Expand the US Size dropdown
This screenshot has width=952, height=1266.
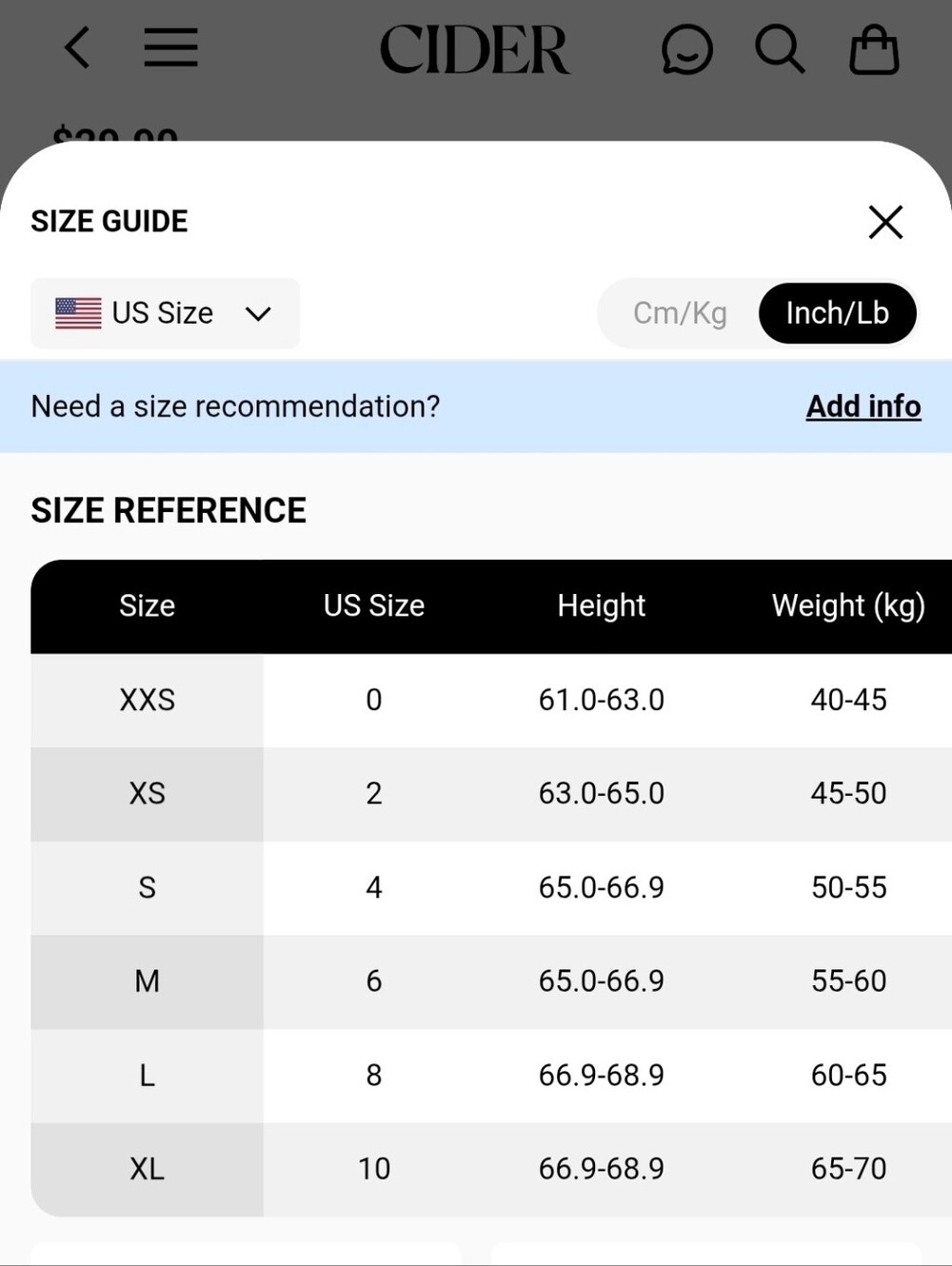pyautogui.click(x=165, y=313)
